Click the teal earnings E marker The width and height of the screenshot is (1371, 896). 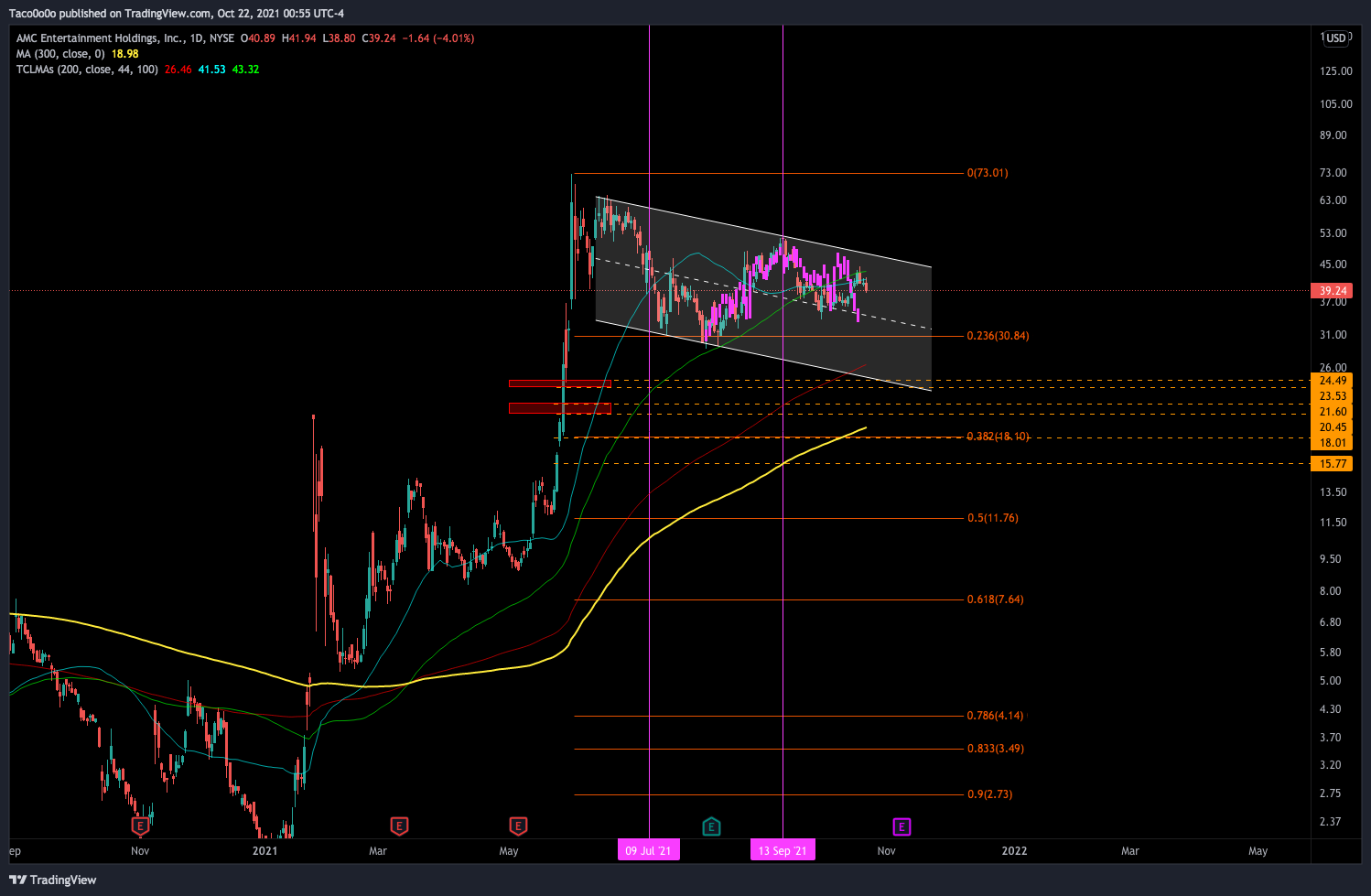coord(711,826)
